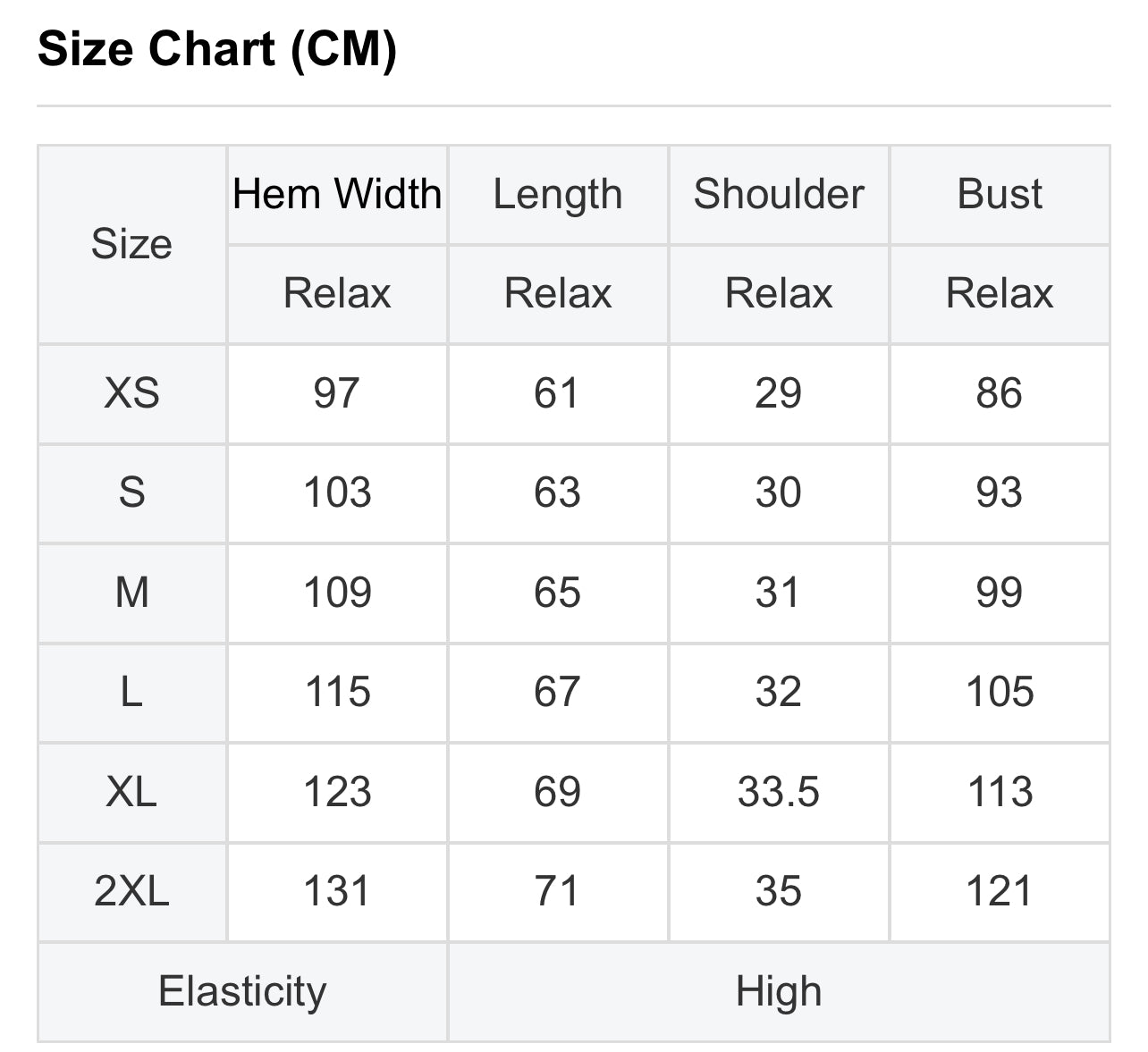Click the Relax subheader under Bust

tap(1000, 294)
